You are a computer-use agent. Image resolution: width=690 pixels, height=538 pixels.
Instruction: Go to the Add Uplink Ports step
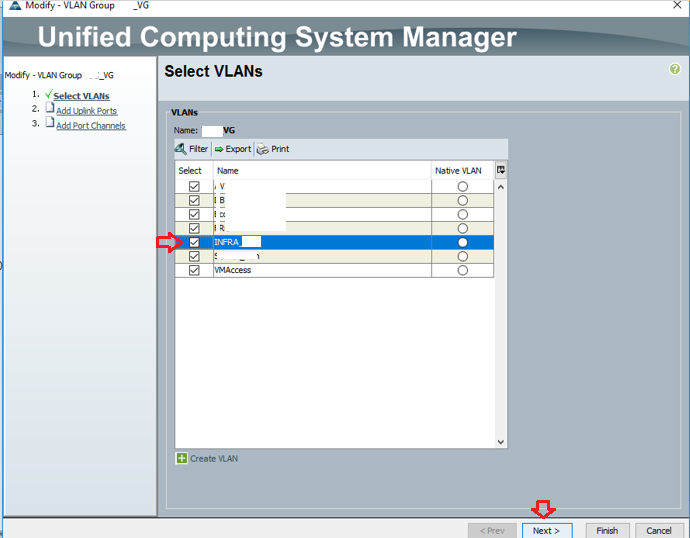(86, 111)
